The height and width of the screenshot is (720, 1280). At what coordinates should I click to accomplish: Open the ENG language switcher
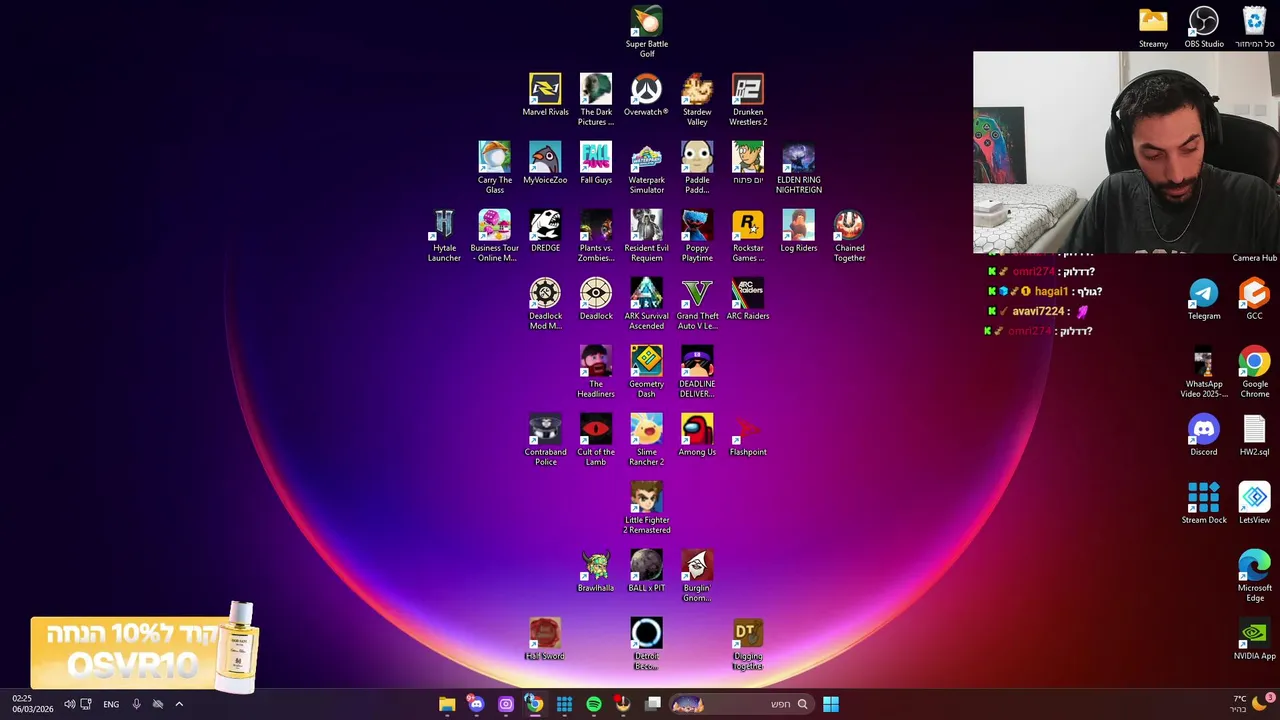tap(111, 704)
